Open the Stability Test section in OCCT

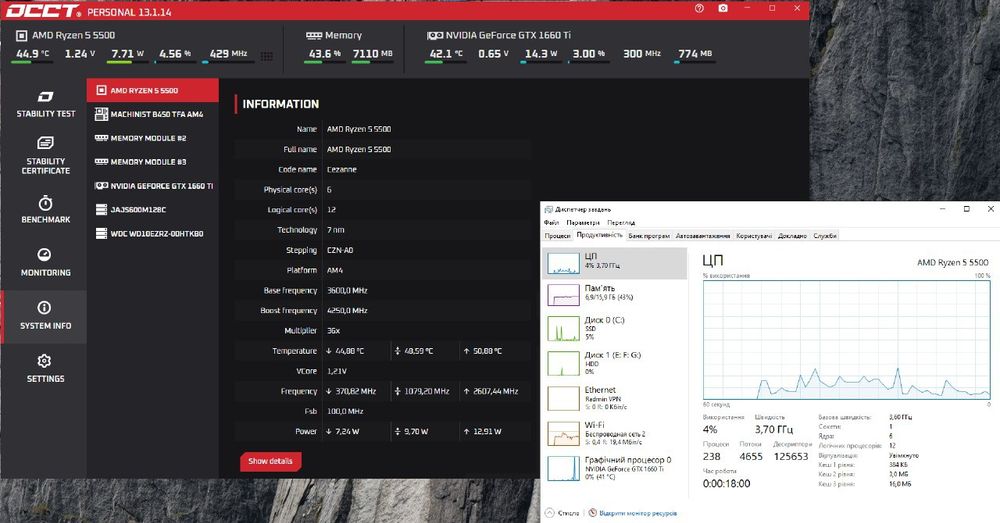pyautogui.click(x=45, y=104)
